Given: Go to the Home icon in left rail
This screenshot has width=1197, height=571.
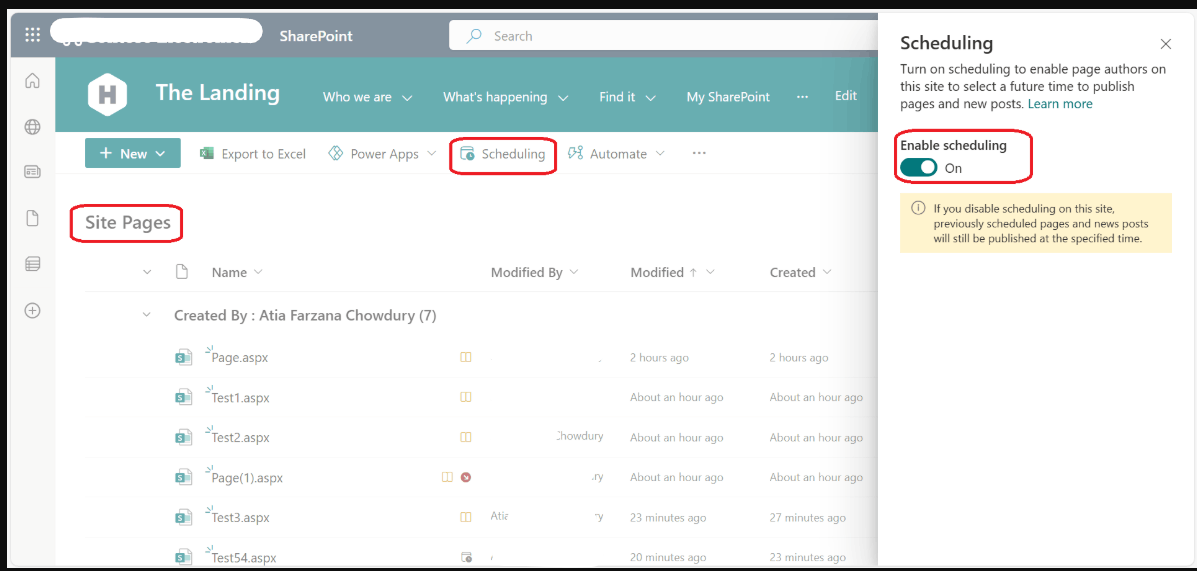Looking at the screenshot, I should coord(32,81).
